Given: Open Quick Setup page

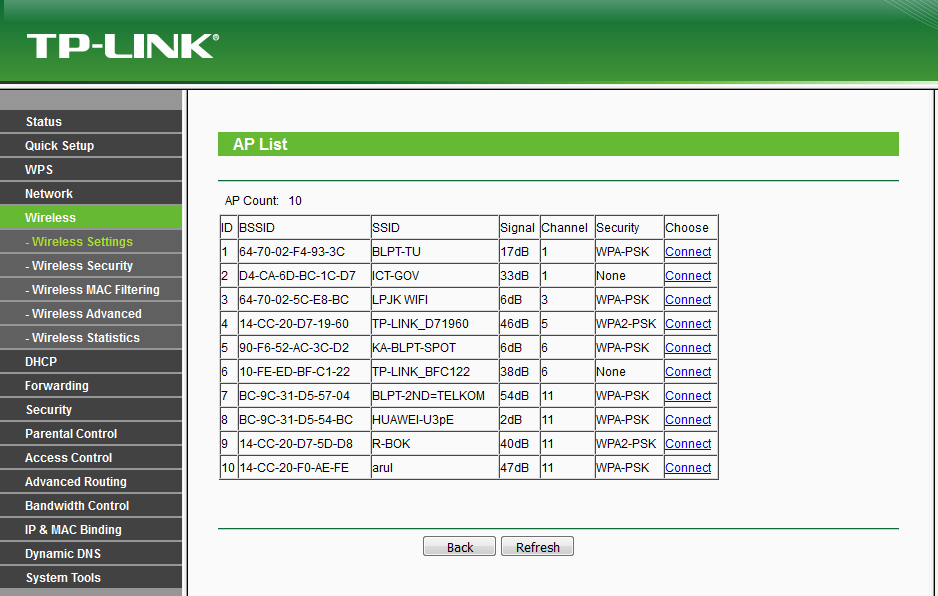Looking at the screenshot, I should [x=91, y=145].
